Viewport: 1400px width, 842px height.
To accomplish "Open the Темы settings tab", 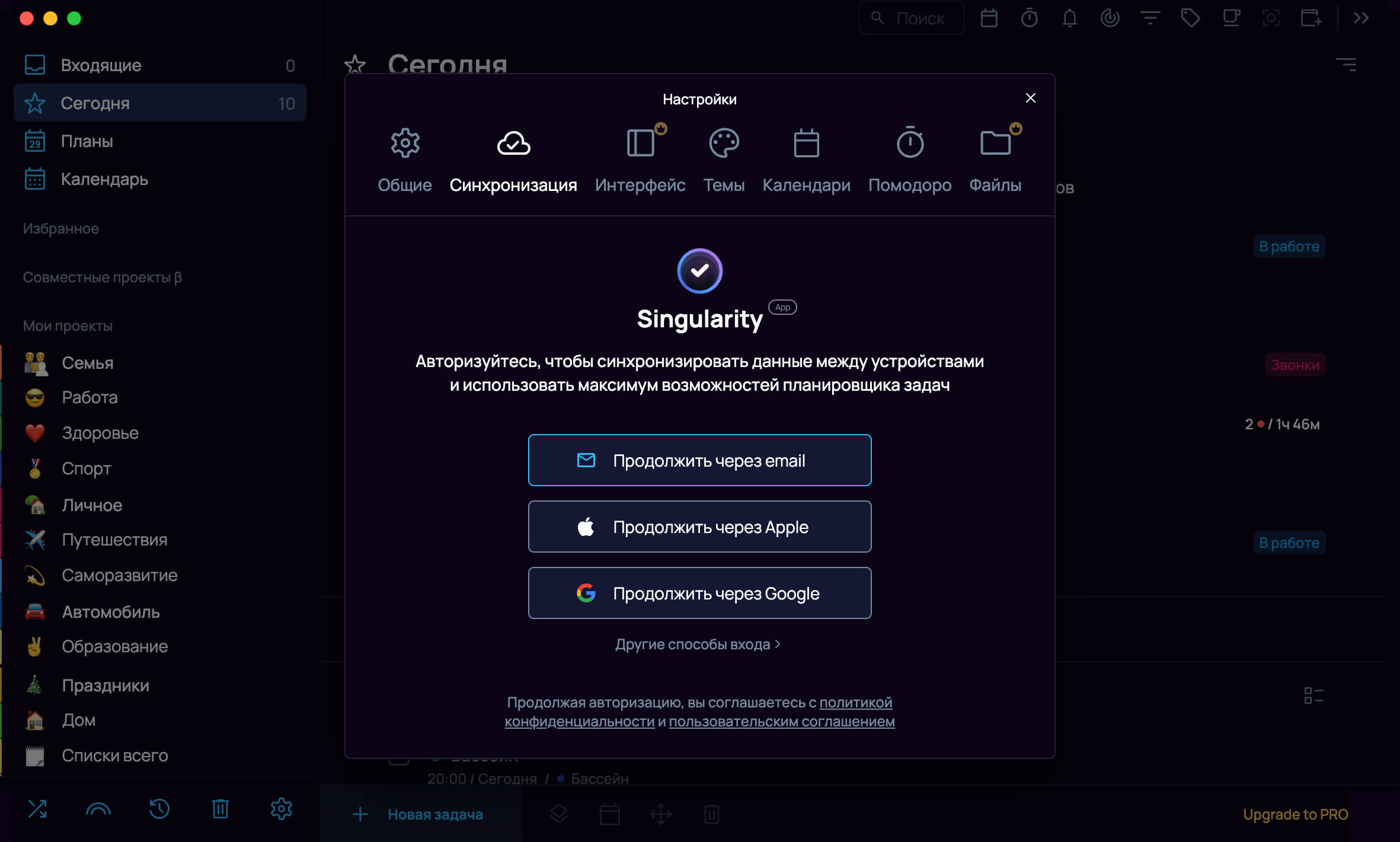I will (x=724, y=160).
